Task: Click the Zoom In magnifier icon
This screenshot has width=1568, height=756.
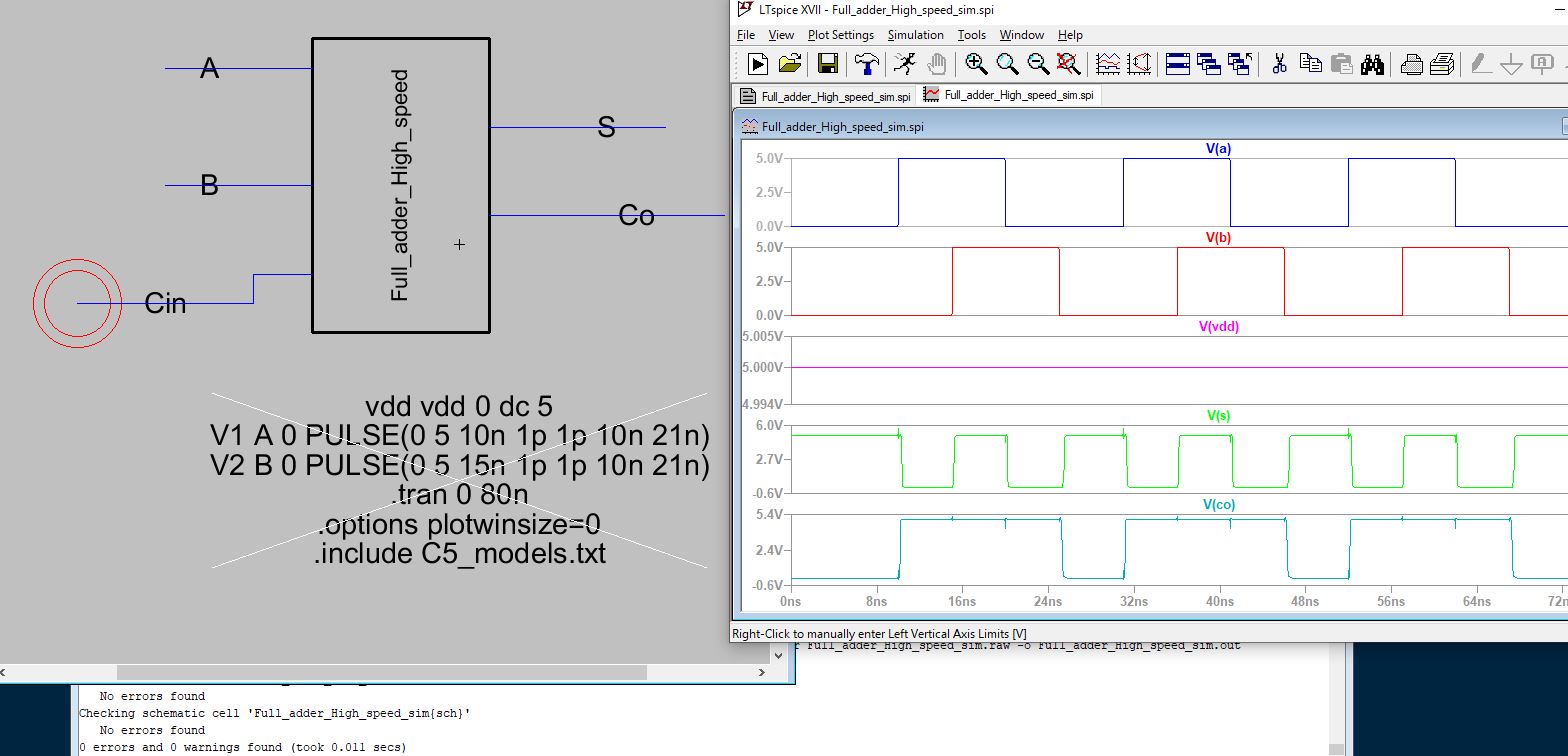Action: point(976,64)
